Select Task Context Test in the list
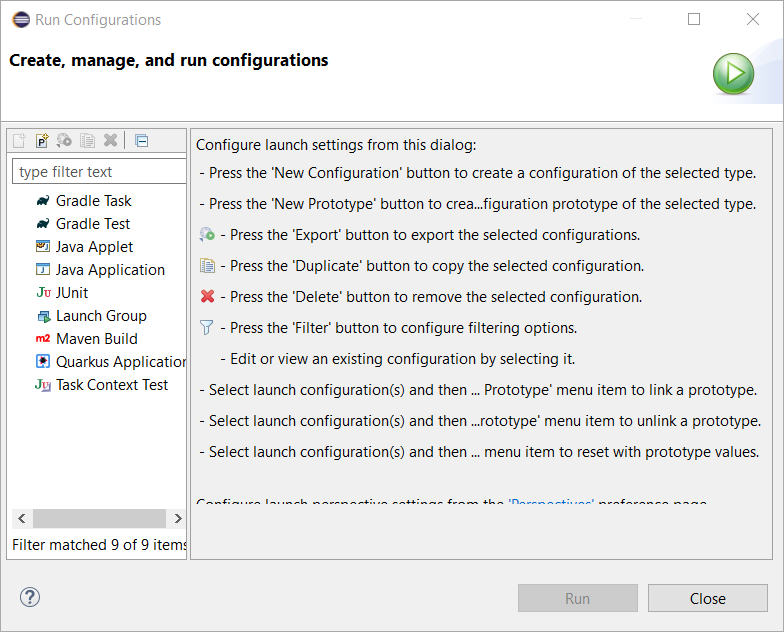This screenshot has width=784, height=632. click(x=112, y=385)
